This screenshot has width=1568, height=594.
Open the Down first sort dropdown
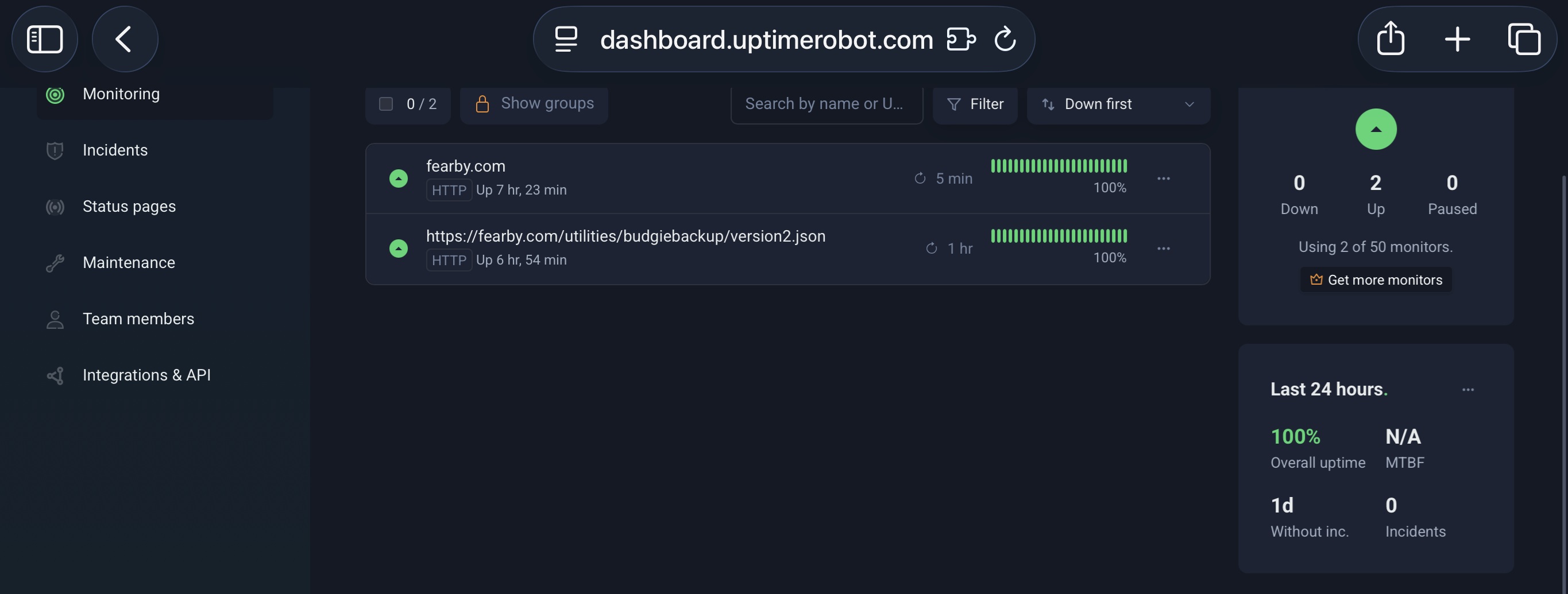1118,104
